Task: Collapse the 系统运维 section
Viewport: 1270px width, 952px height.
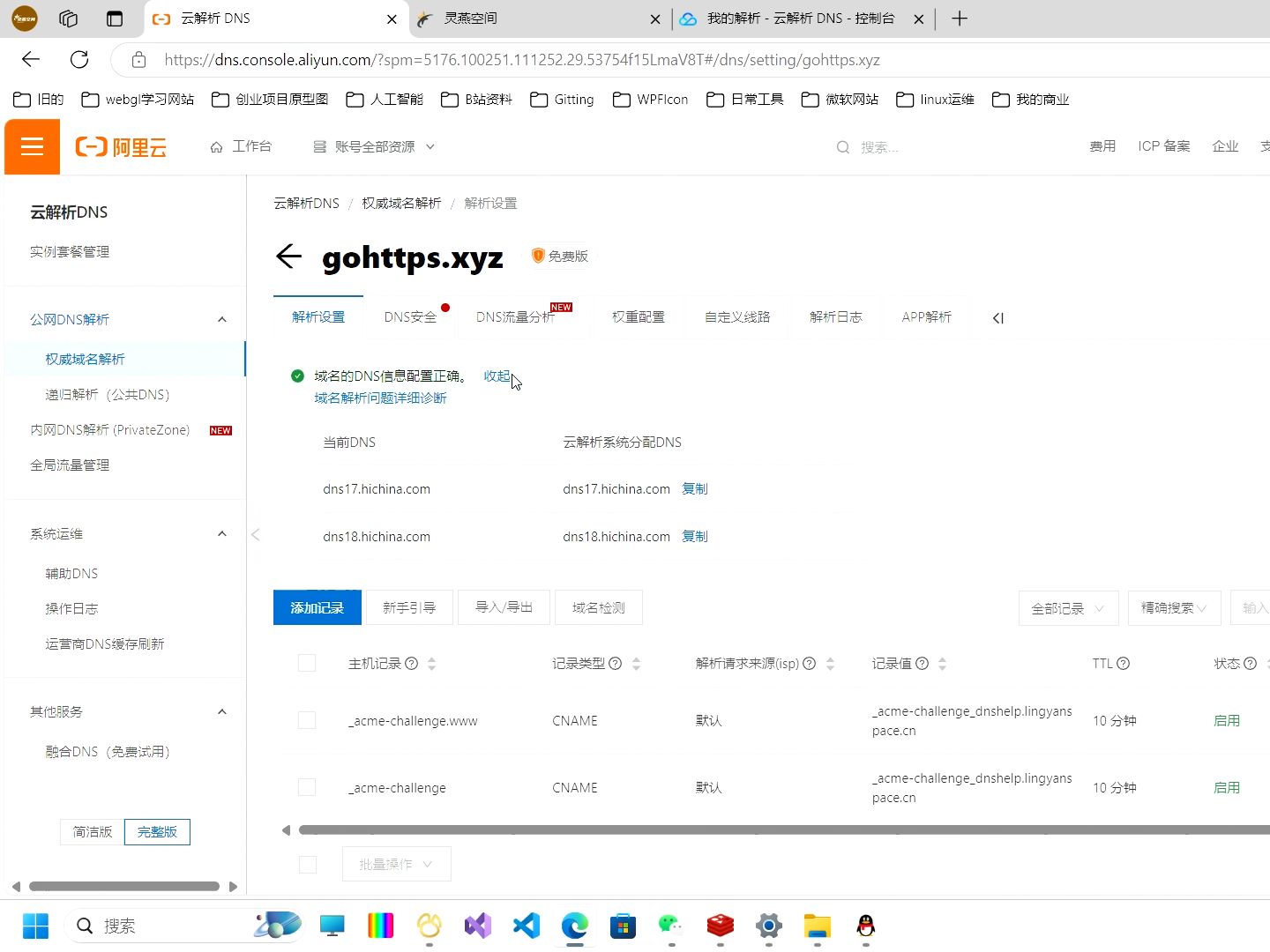Action: 222,533
